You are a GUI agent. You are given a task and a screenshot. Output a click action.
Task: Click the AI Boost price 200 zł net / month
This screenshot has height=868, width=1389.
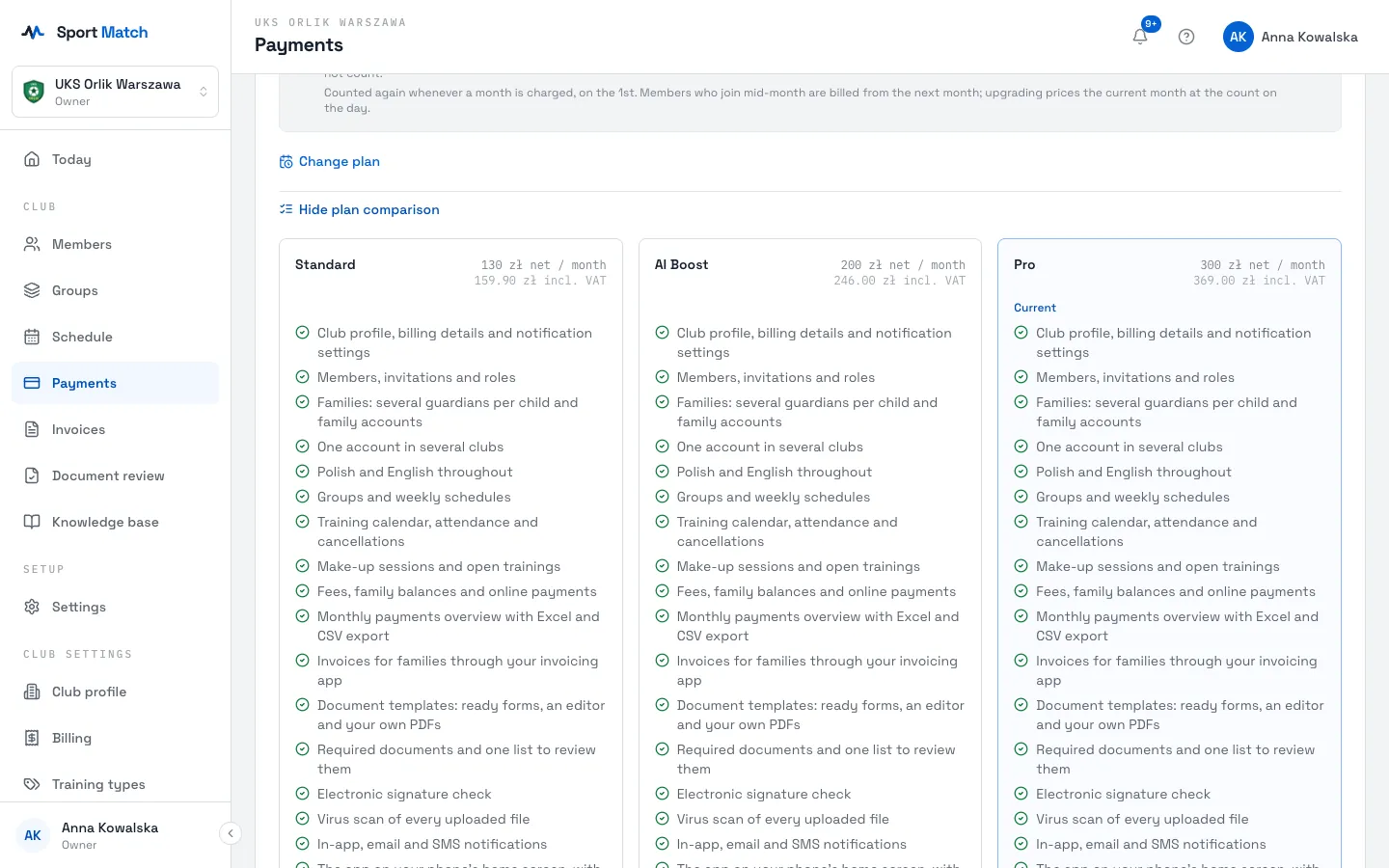[903, 265]
